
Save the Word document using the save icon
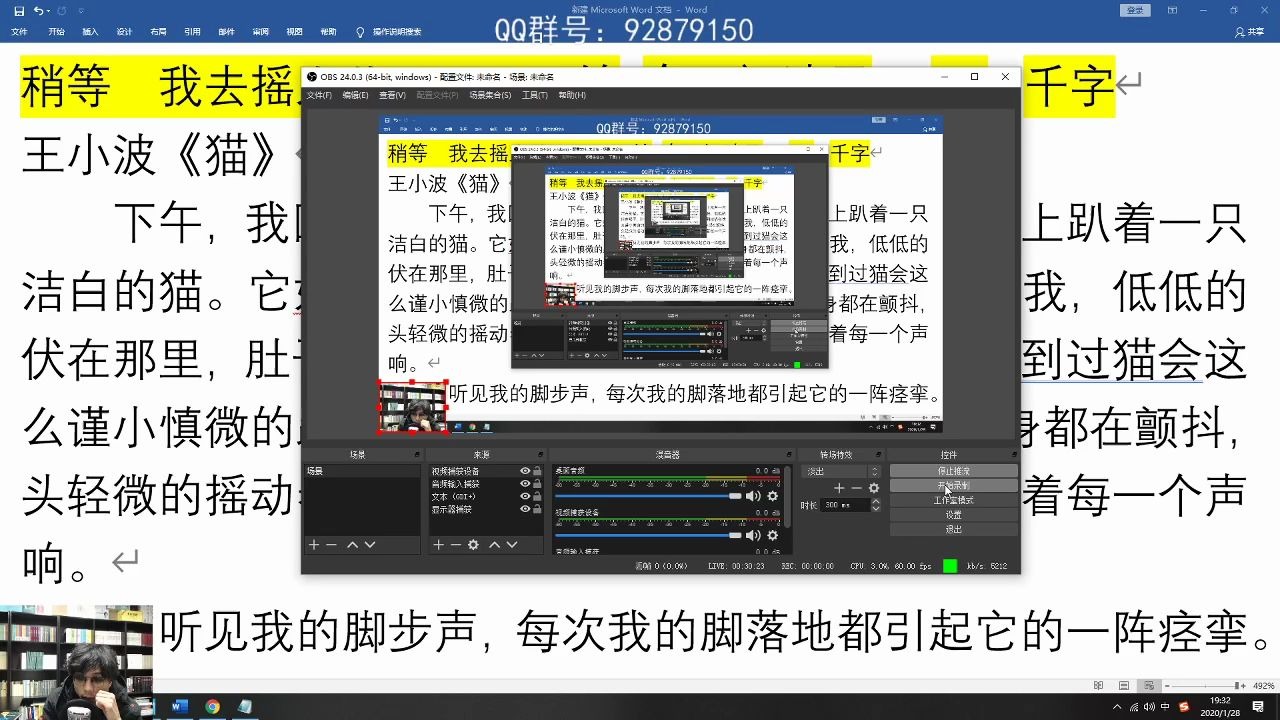(18, 10)
